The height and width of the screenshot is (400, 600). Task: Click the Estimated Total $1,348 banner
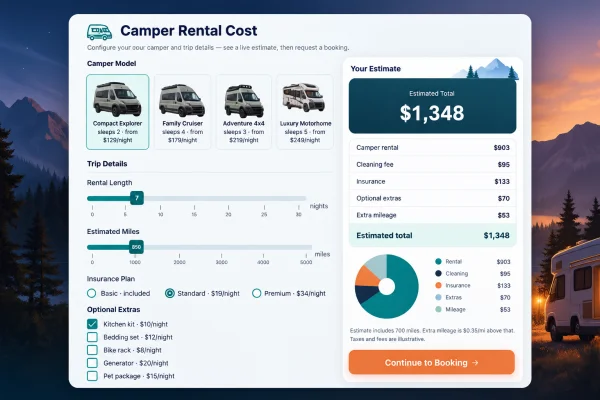pyautogui.click(x=432, y=106)
